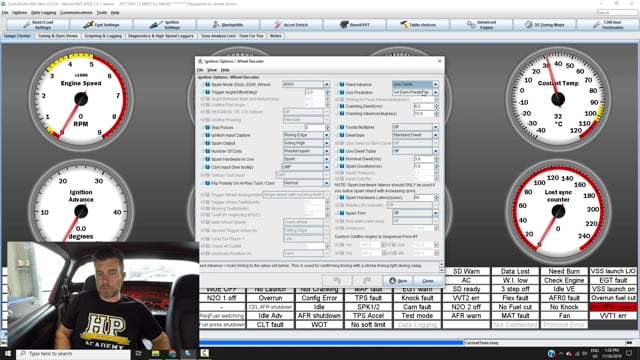This screenshot has height=360, width=640.
Task: Open the Table choices toolbar menu
Action: [418, 24]
